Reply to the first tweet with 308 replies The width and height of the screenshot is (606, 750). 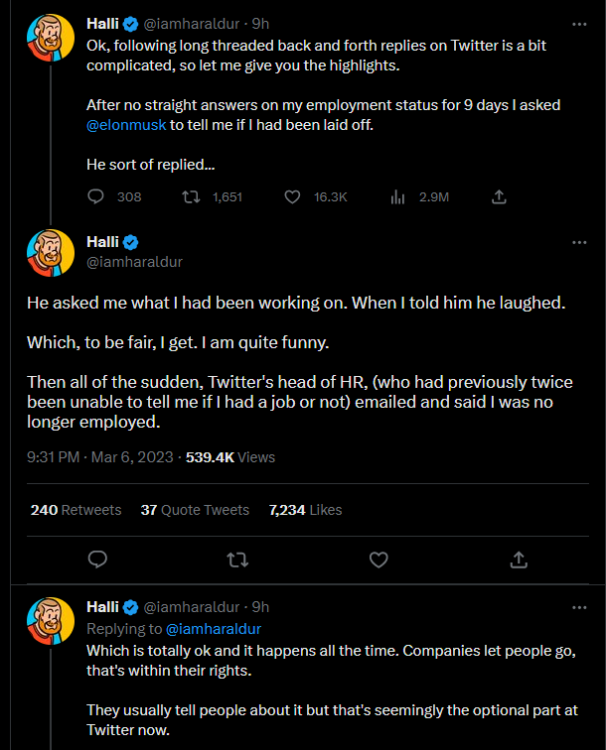[96, 197]
